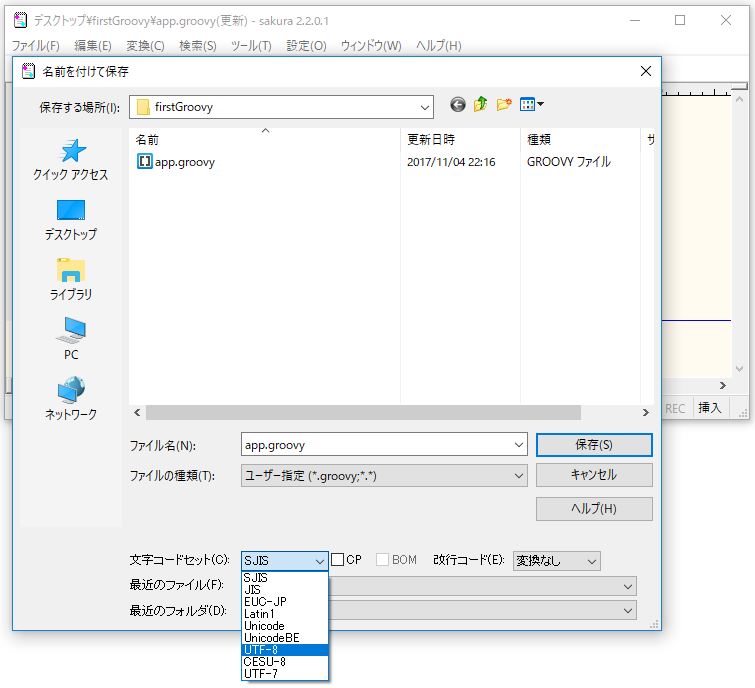Choose UTF-8 in the encoding list
Viewport: 755px width, 688px height.
point(285,649)
